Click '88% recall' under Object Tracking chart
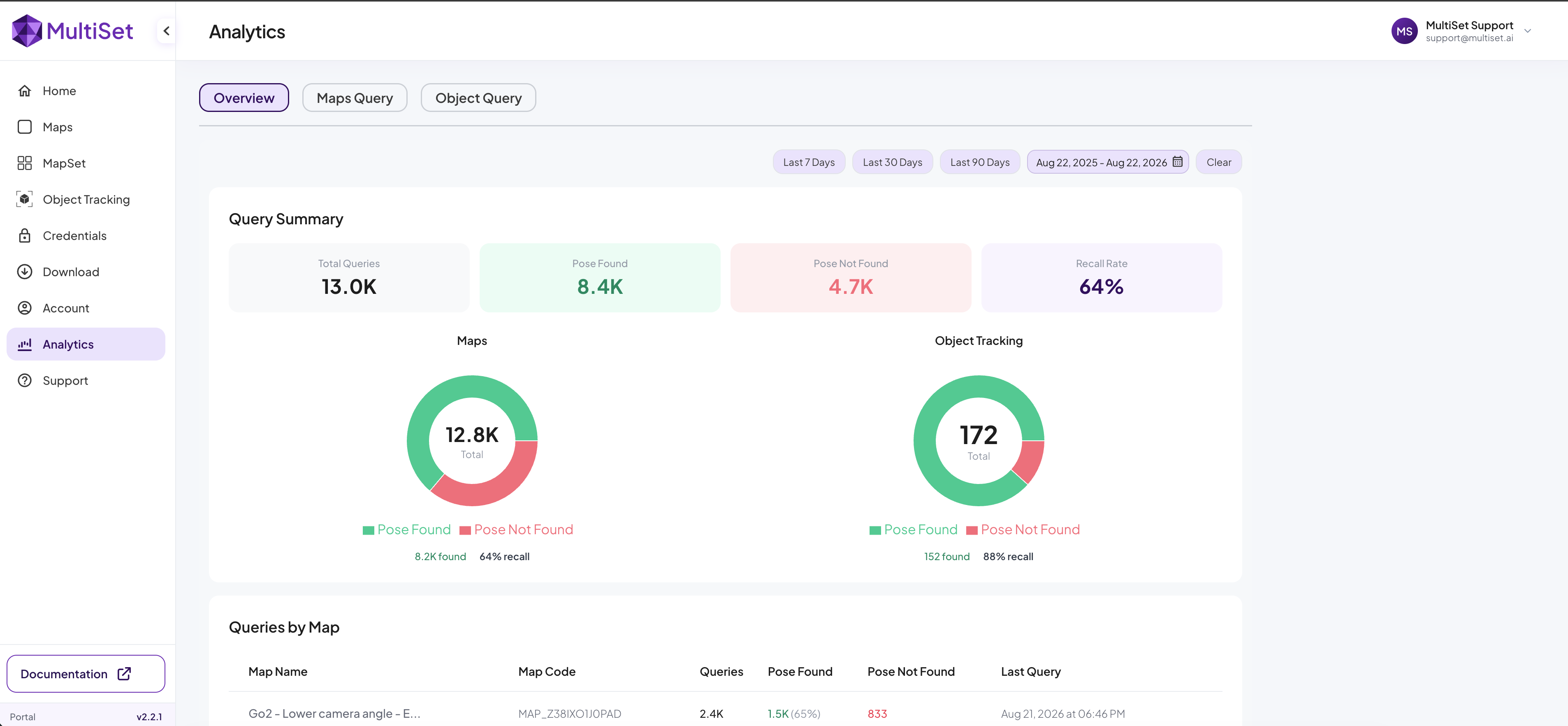1568x726 pixels. pyautogui.click(x=1008, y=556)
